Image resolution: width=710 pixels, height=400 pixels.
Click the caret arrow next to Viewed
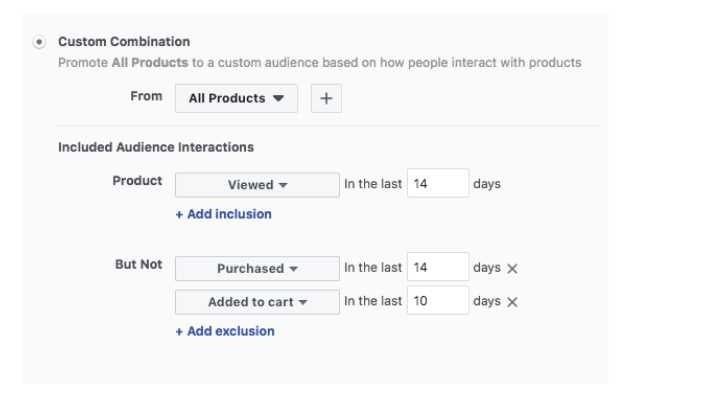click(284, 186)
